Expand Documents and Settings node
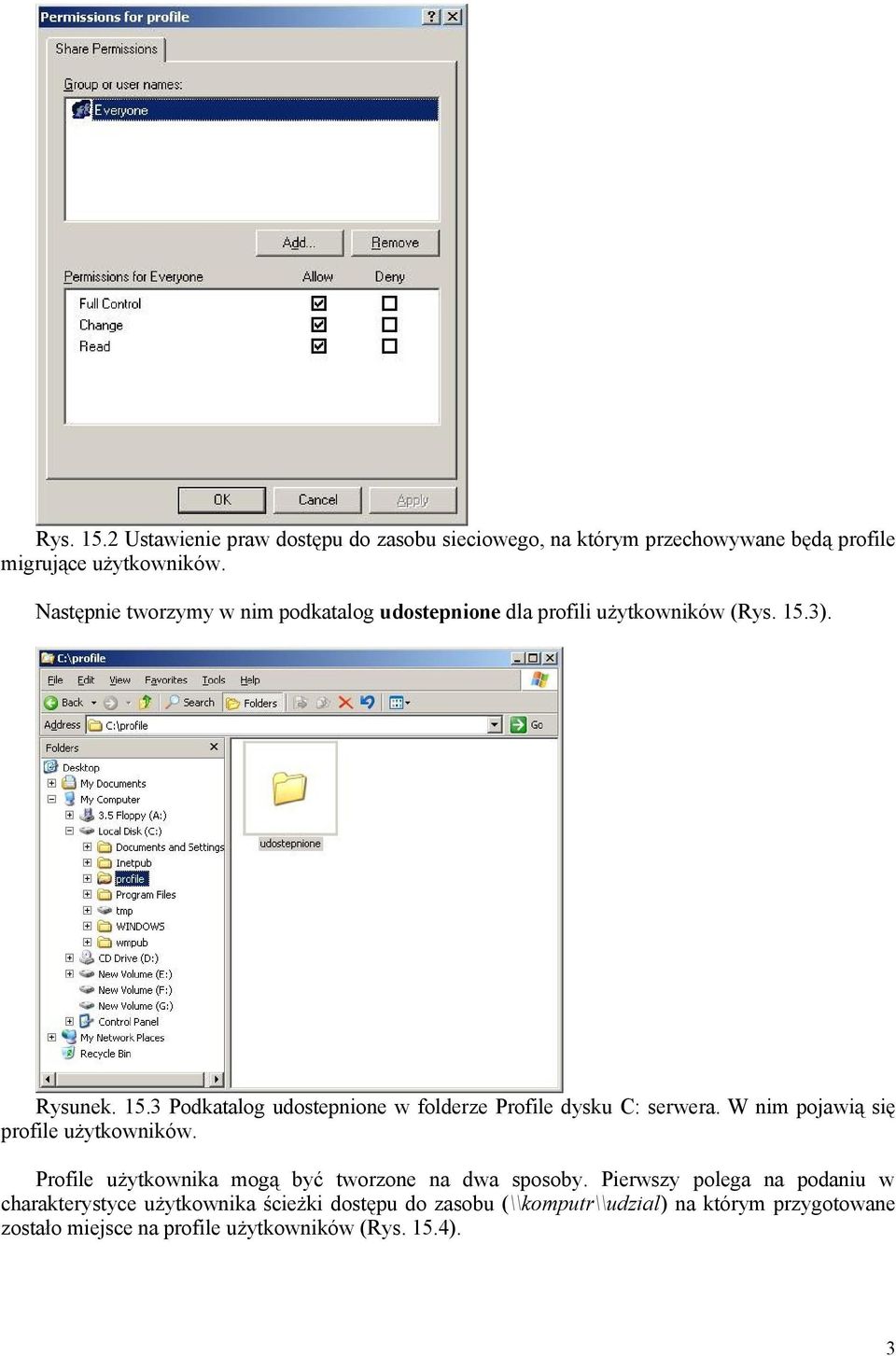Image resolution: width=896 pixels, height=1356 pixels. pyautogui.click(x=87, y=847)
